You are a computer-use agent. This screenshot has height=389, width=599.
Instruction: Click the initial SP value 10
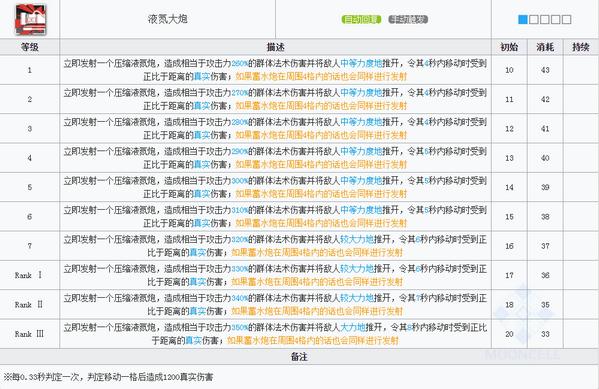509,70
